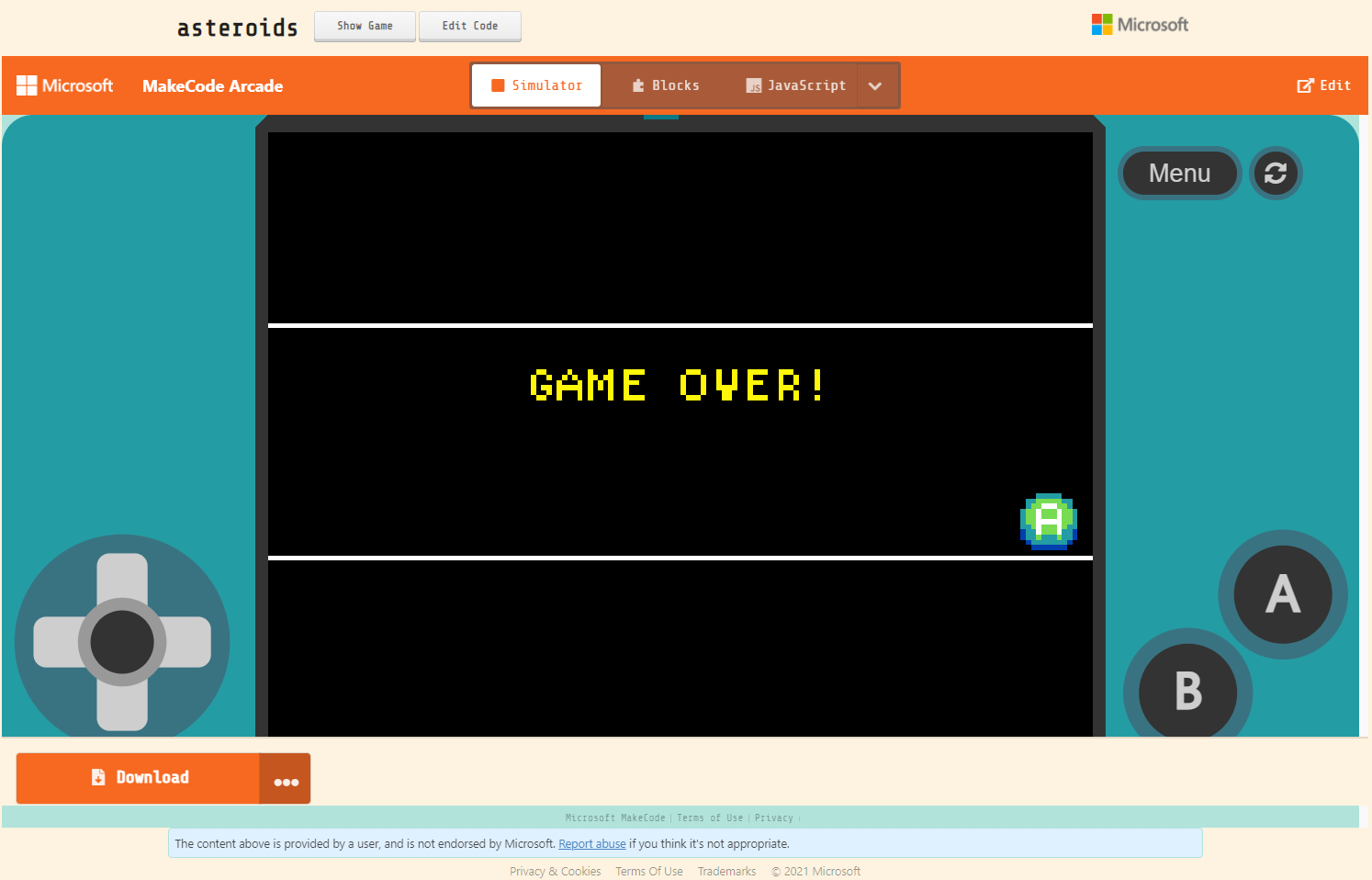Click the Edit Code button

(x=470, y=26)
